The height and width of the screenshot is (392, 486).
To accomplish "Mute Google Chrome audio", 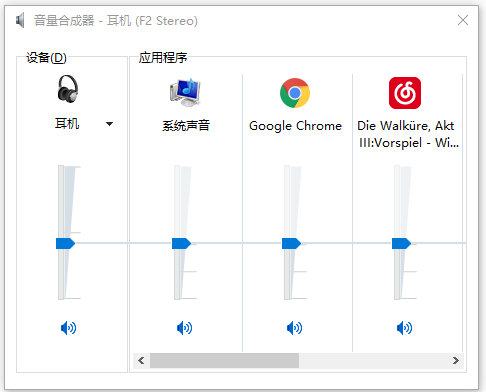I will point(294,328).
